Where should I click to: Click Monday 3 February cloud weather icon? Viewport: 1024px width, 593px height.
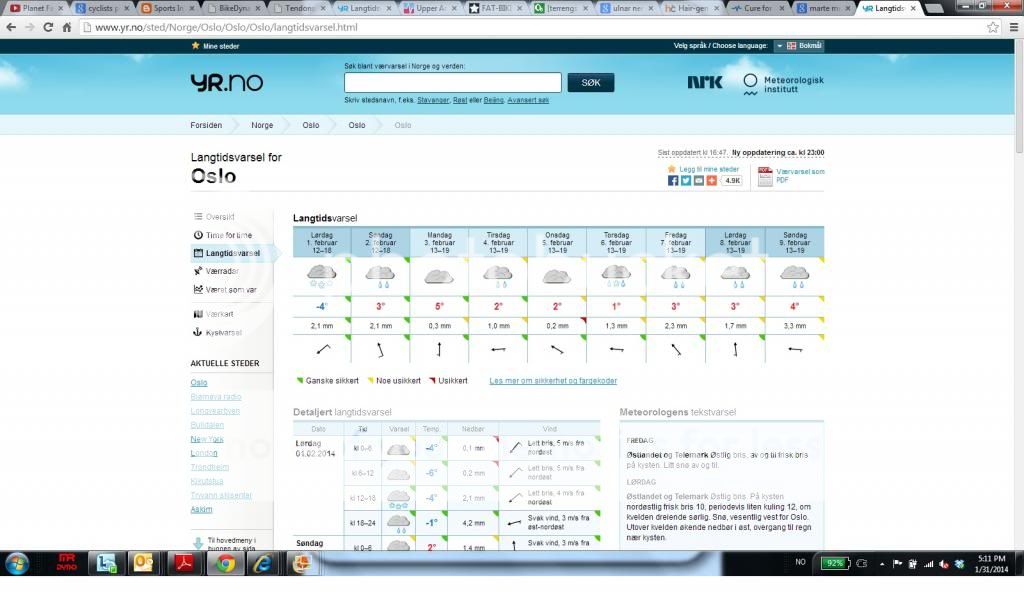(439, 274)
